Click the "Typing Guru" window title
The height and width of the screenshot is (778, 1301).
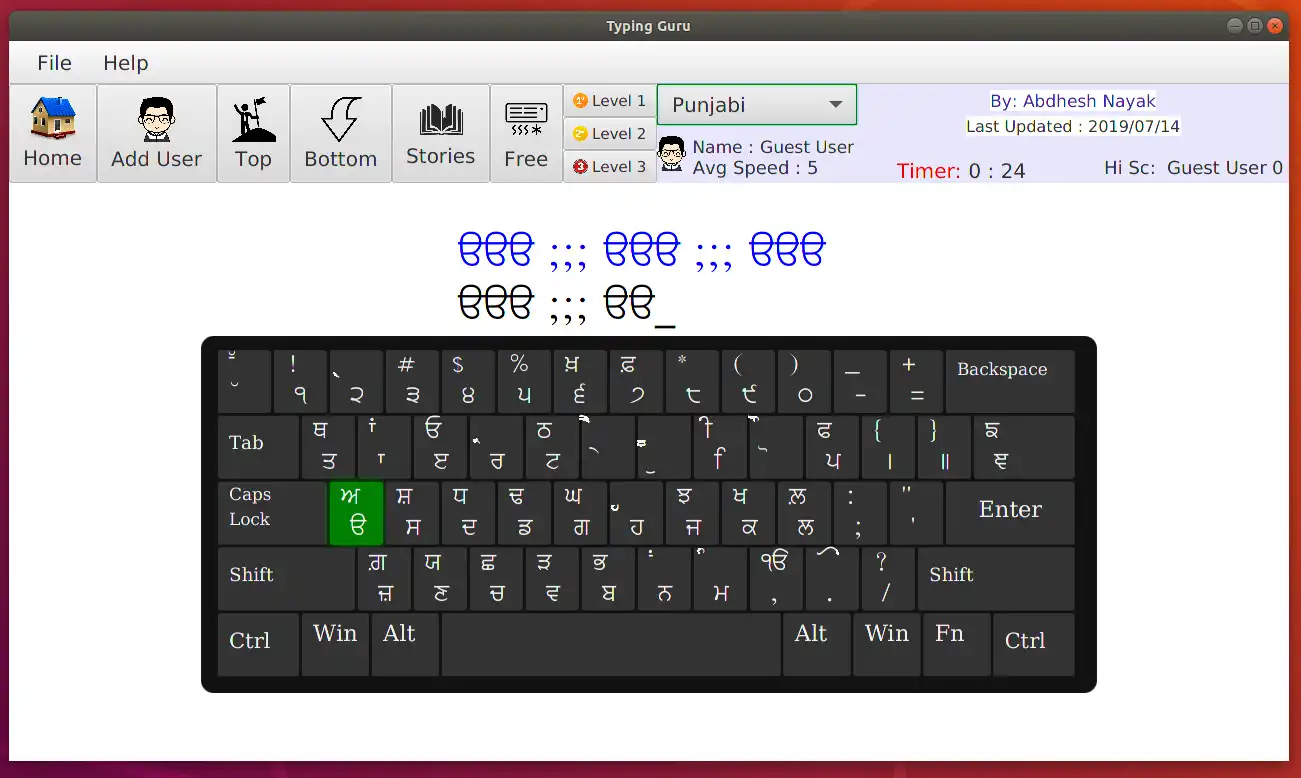648,26
